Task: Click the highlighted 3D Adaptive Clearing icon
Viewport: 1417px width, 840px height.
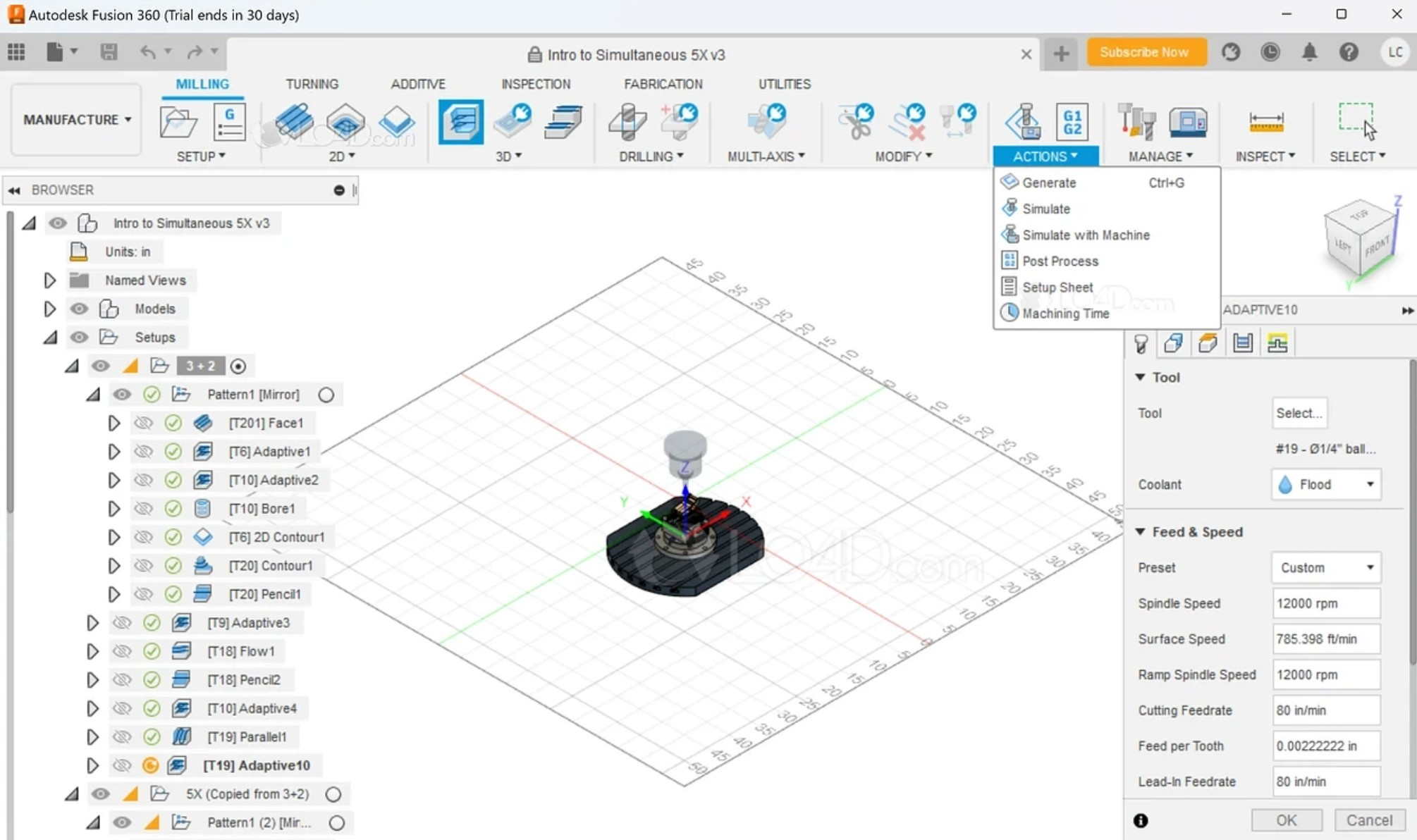Action: coord(461,122)
